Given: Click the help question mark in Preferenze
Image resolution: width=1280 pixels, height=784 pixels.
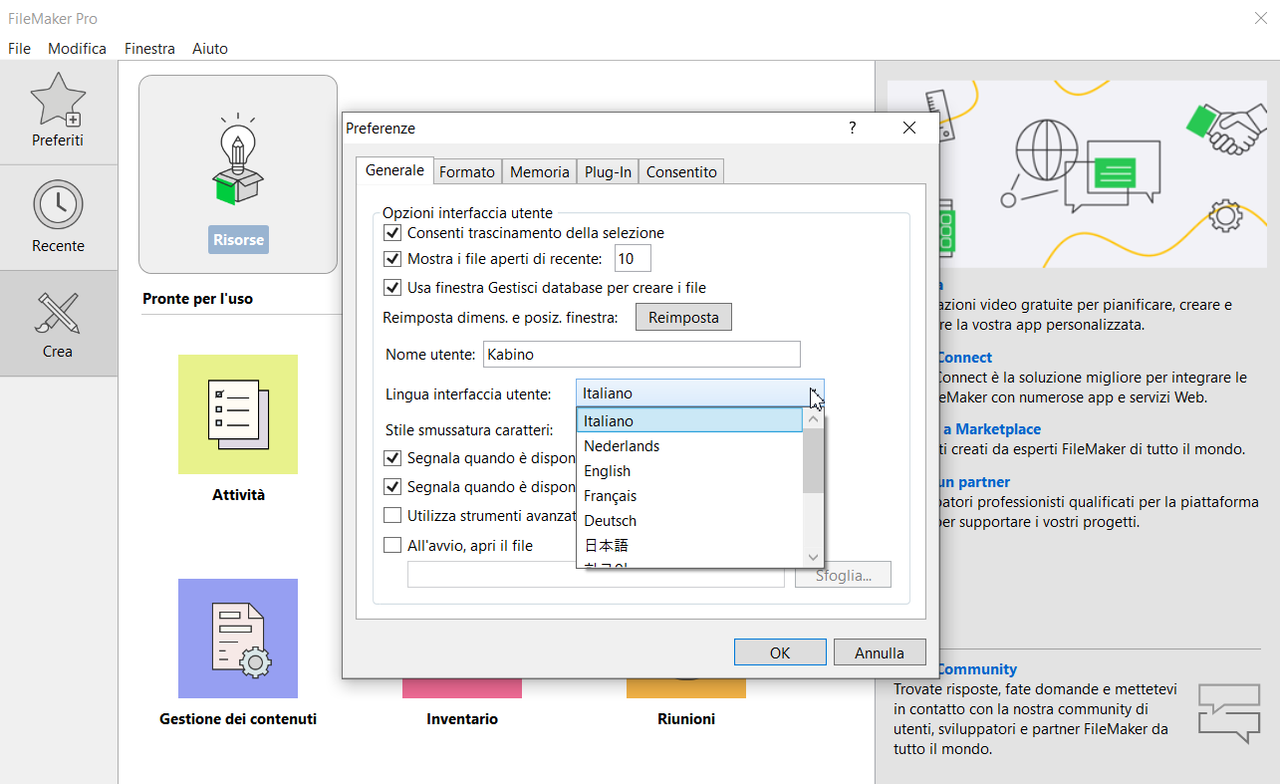Looking at the screenshot, I should (x=852, y=128).
